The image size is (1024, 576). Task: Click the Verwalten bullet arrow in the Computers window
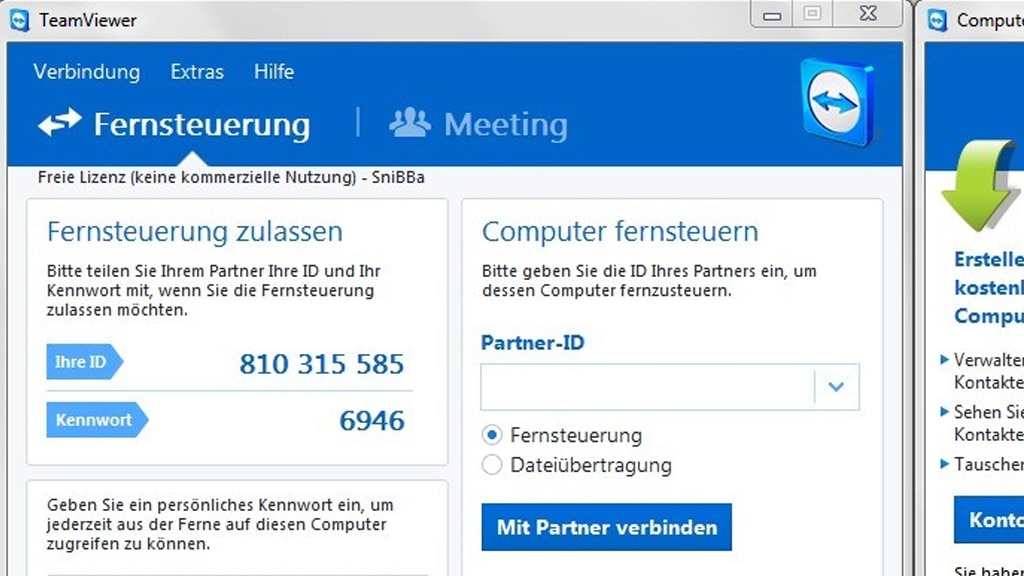click(x=944, y=359)
